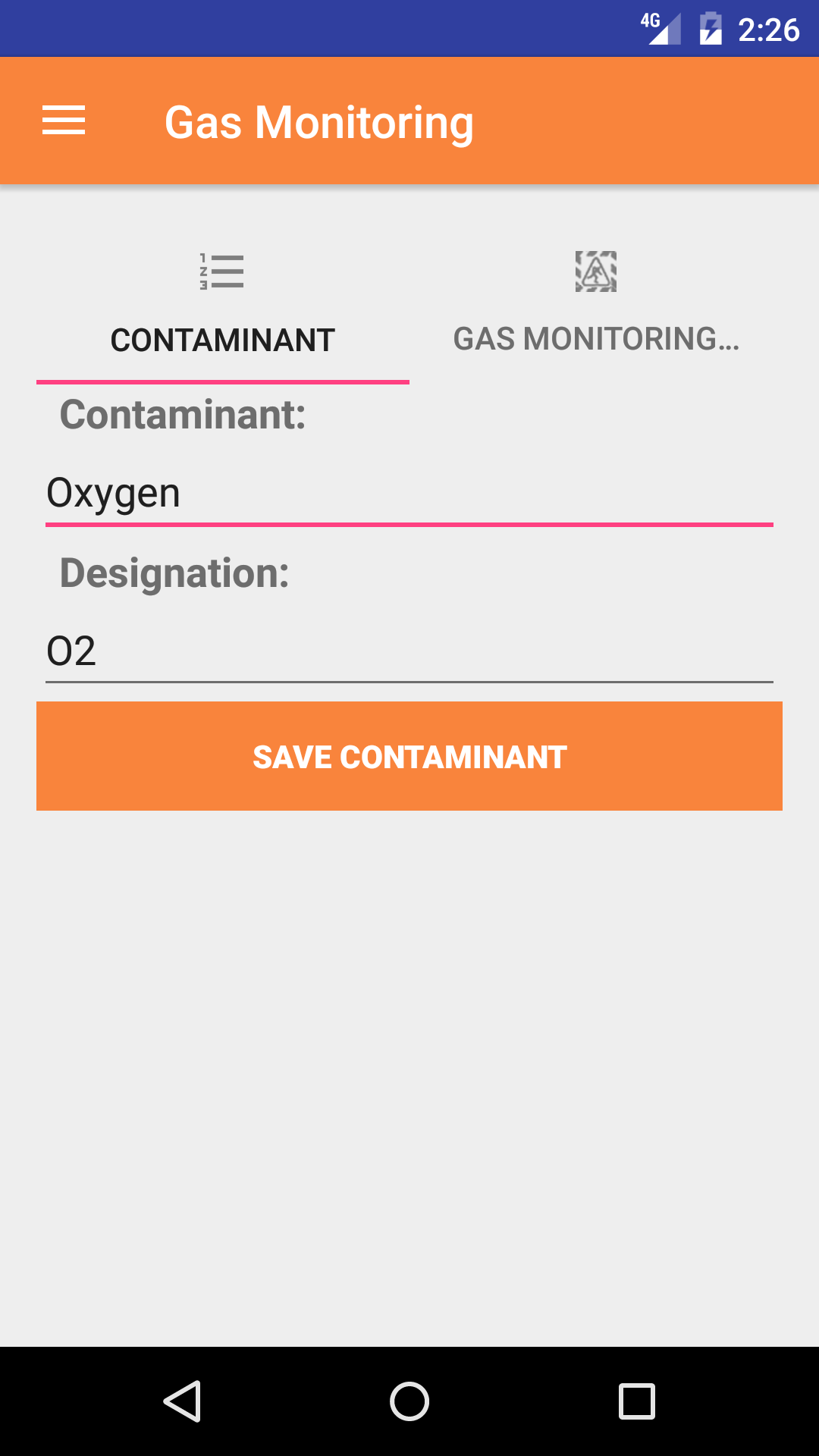Switch to the CONTAMINANT tab label
The width and height of the screenshot is (819, 1456).
(x=223, y=340)
